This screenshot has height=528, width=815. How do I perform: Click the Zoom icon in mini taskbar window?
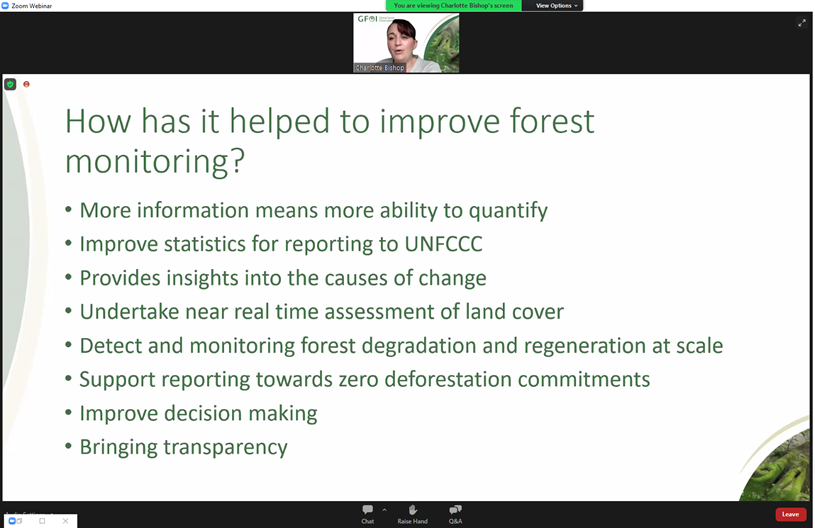point(12,521)
